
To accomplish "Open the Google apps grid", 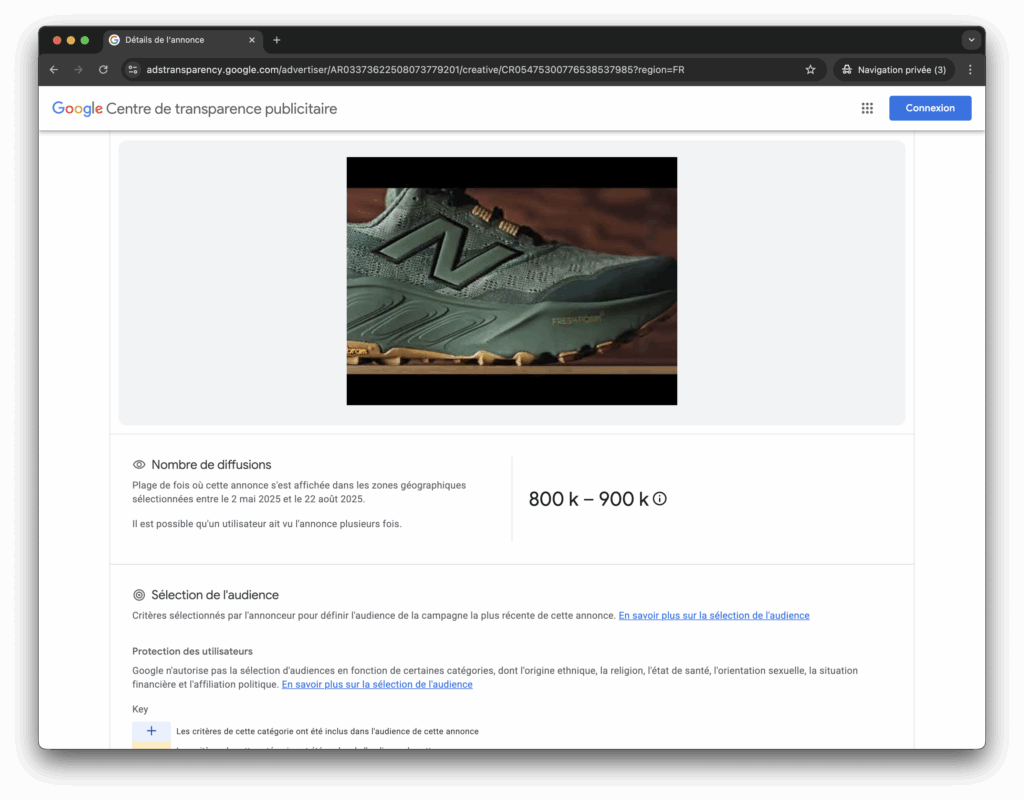I will click(866, 108).
